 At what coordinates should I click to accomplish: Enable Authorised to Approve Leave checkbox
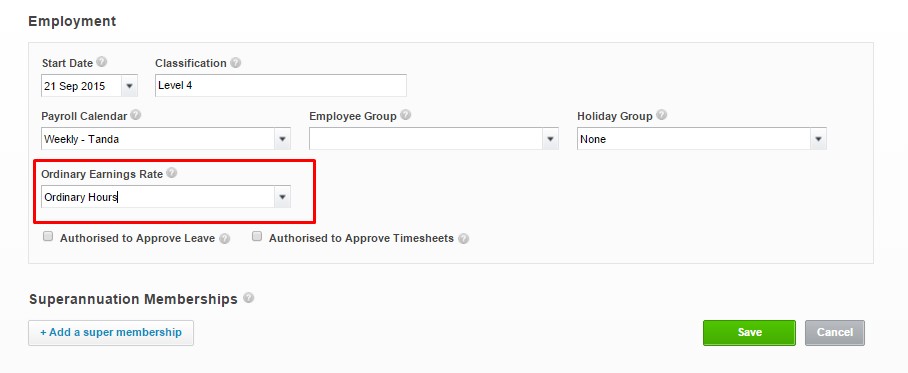(x=48, y=237)
